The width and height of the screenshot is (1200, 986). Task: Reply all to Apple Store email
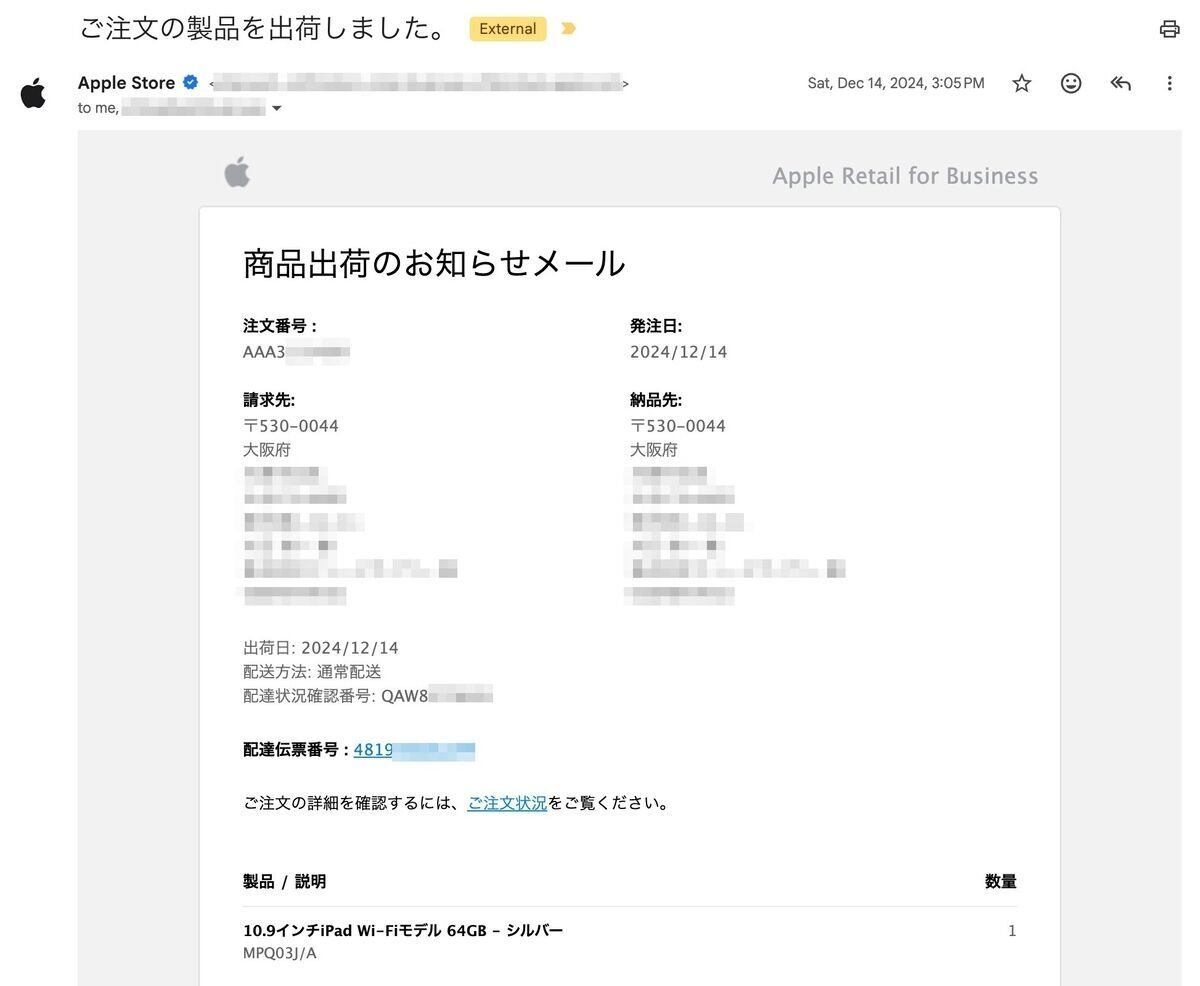(1120, 83)
